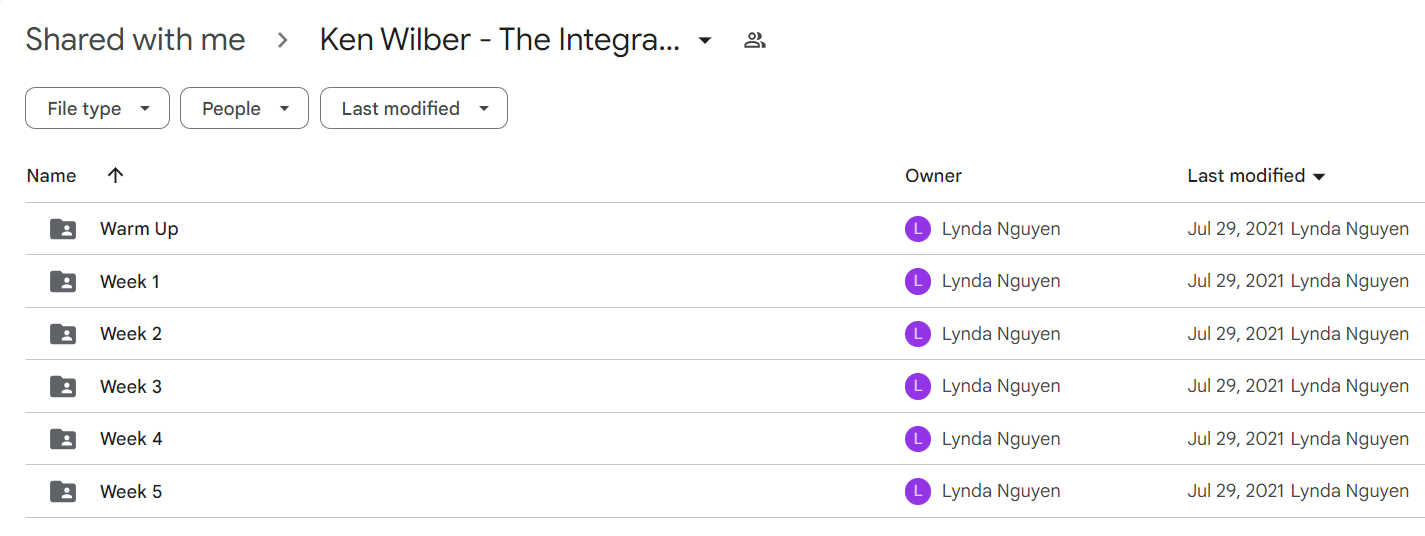Viewport: 1425px width, 536px height.
Task: Click the Ken Wilber folder breadcrumb title
Action: click(500, 40)
